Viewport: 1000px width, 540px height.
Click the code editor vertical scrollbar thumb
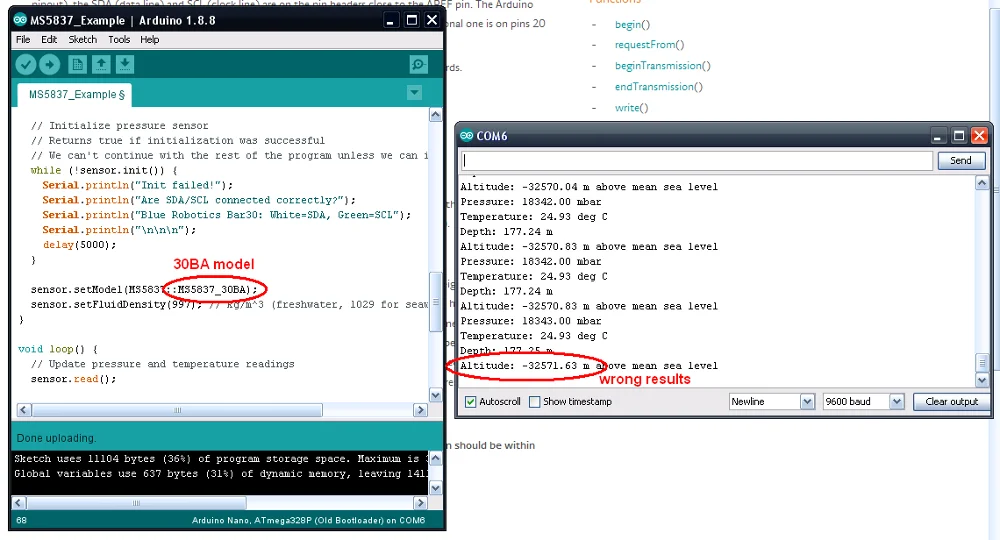point(436,302)
